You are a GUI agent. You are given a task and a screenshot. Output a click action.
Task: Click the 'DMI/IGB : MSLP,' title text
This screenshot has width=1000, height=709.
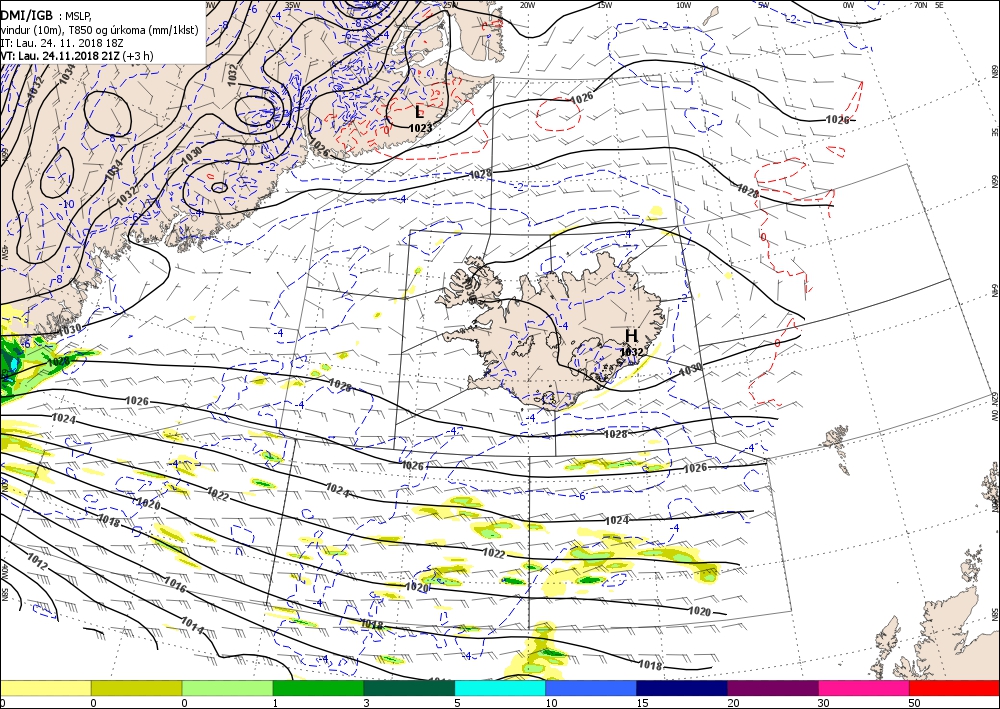pyautogui.click(x=47, y=16)
